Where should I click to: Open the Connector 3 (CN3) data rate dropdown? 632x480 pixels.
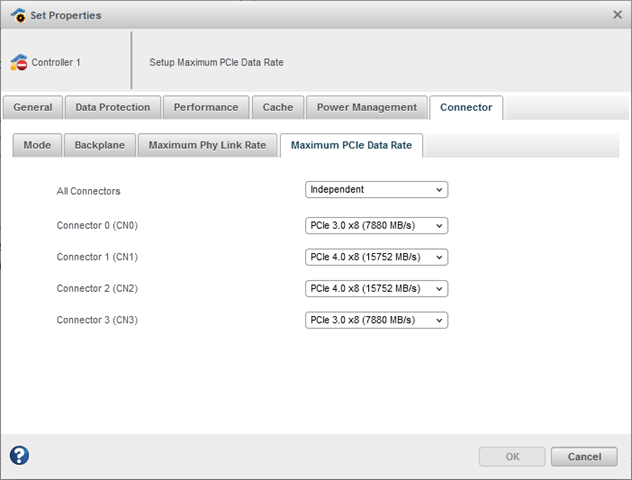[x=376, y=320]
